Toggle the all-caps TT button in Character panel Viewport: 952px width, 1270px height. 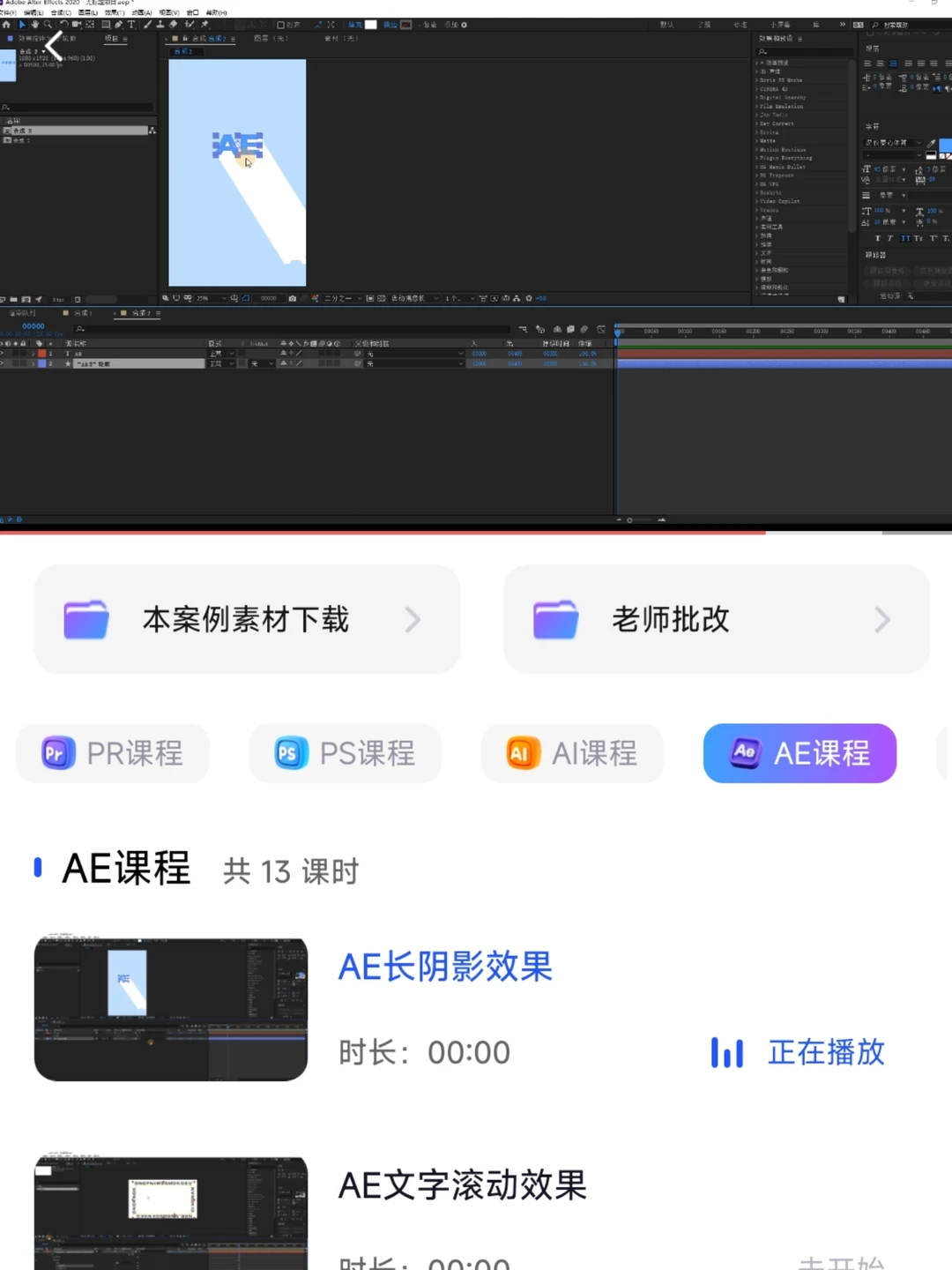coord(906,238)
